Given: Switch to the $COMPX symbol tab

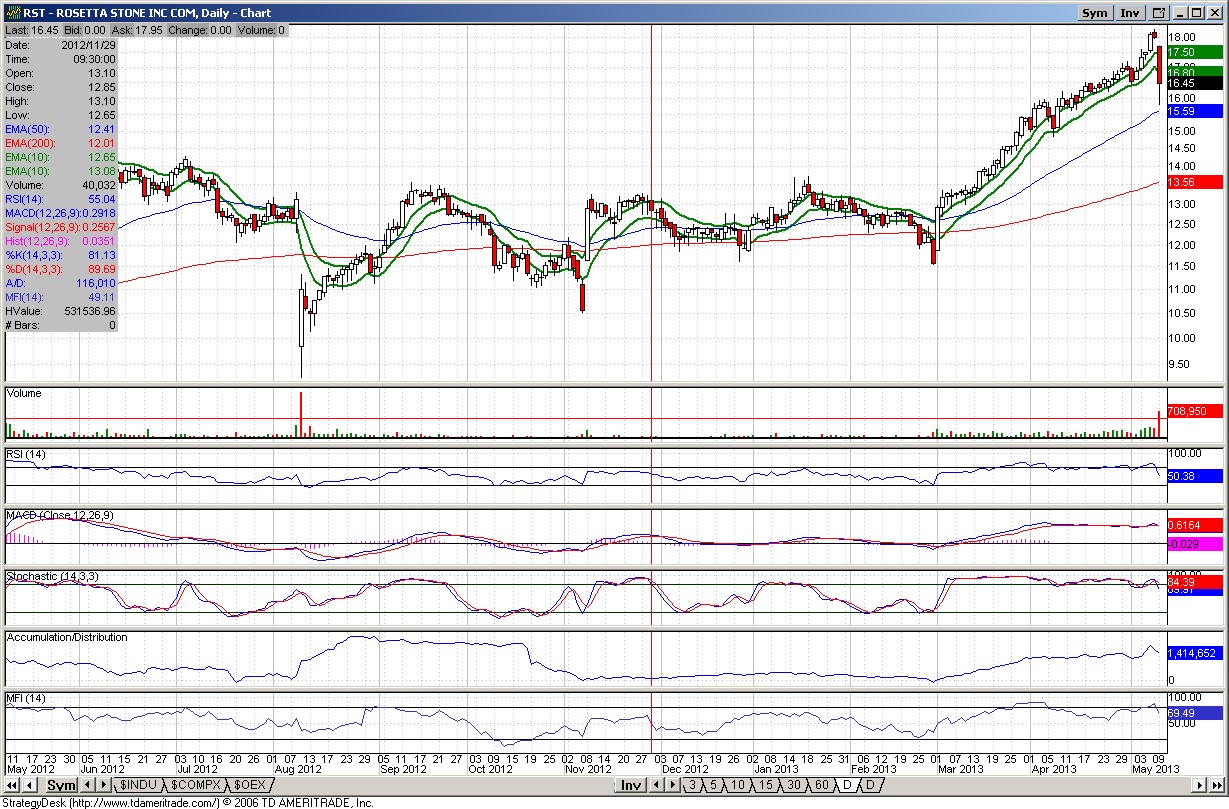Looking at the screenshot, I should click(196, 786).
